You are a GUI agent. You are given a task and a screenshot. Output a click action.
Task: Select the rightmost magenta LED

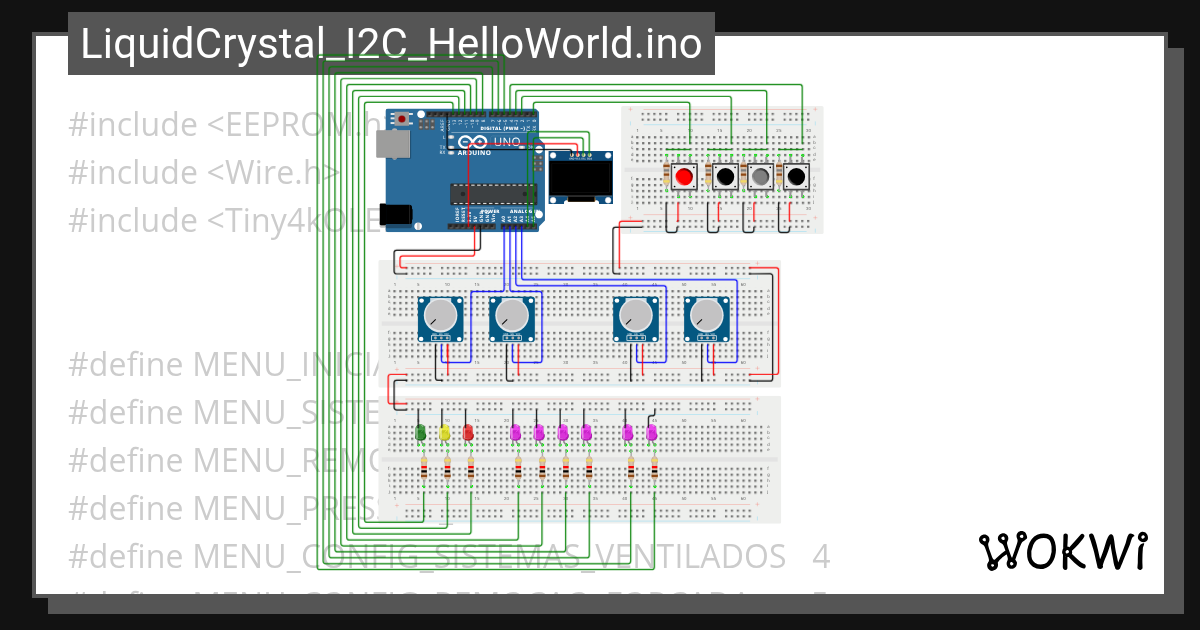click(x=651, y=432)
